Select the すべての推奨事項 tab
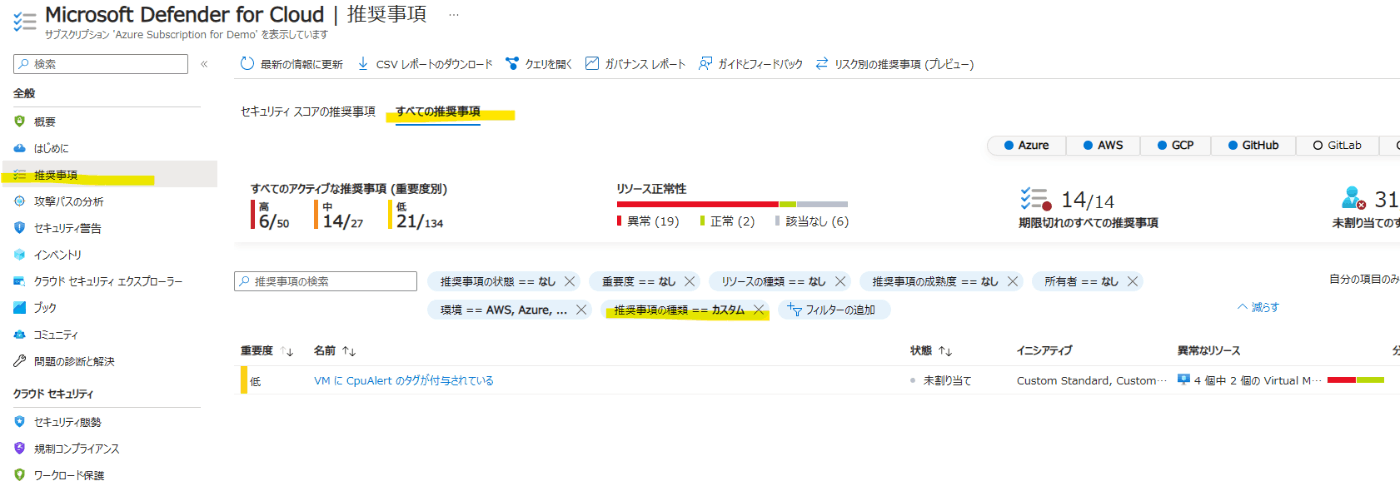This screenshot has width=1400, height=491. tap(437, 111)
